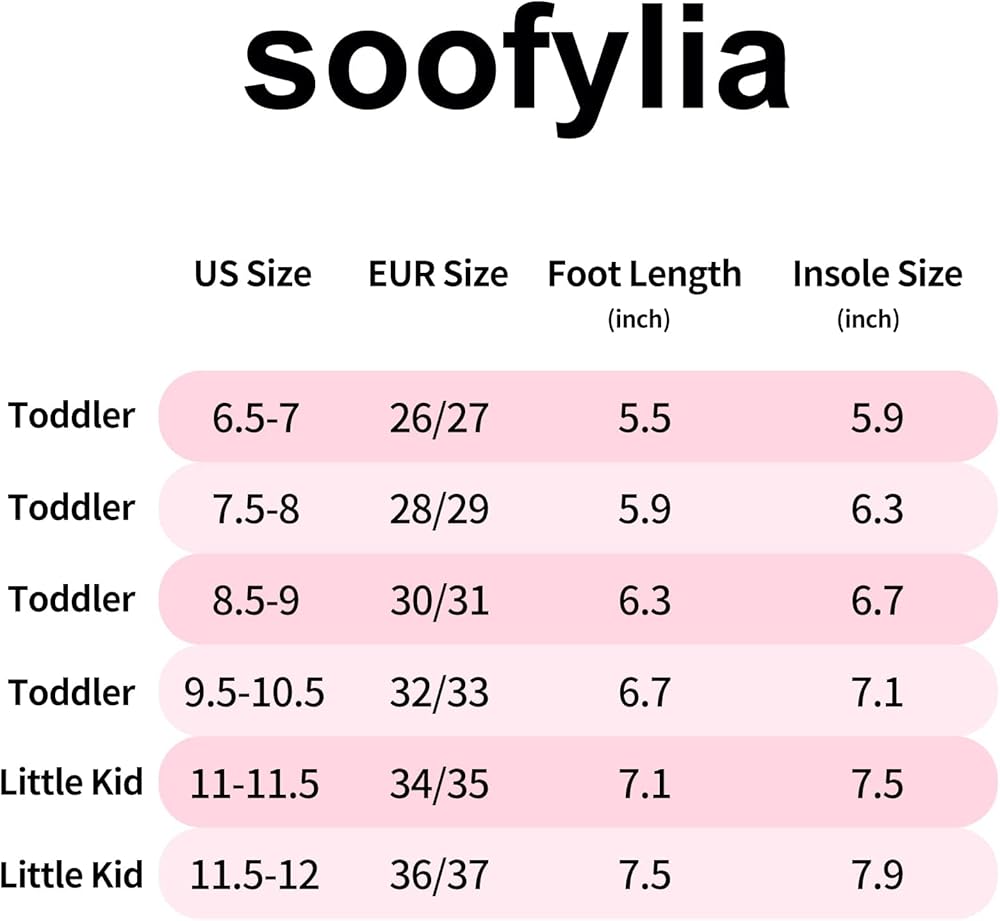Viewport: 1000px width, 921px height.
Task: Click EUR size 28/29 cell
Action: [x=439, y=509]
